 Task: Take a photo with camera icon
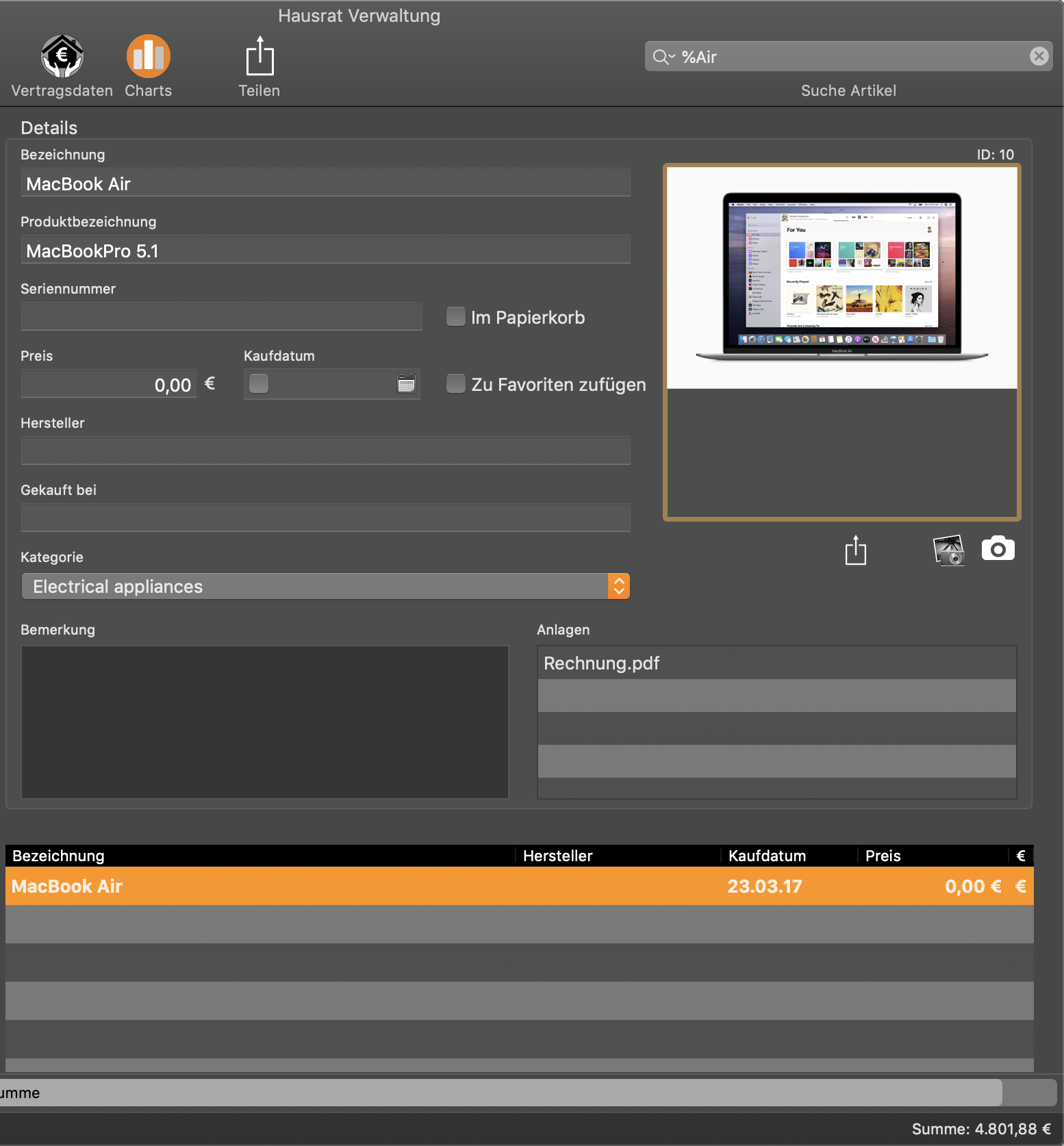click(998, 549)
